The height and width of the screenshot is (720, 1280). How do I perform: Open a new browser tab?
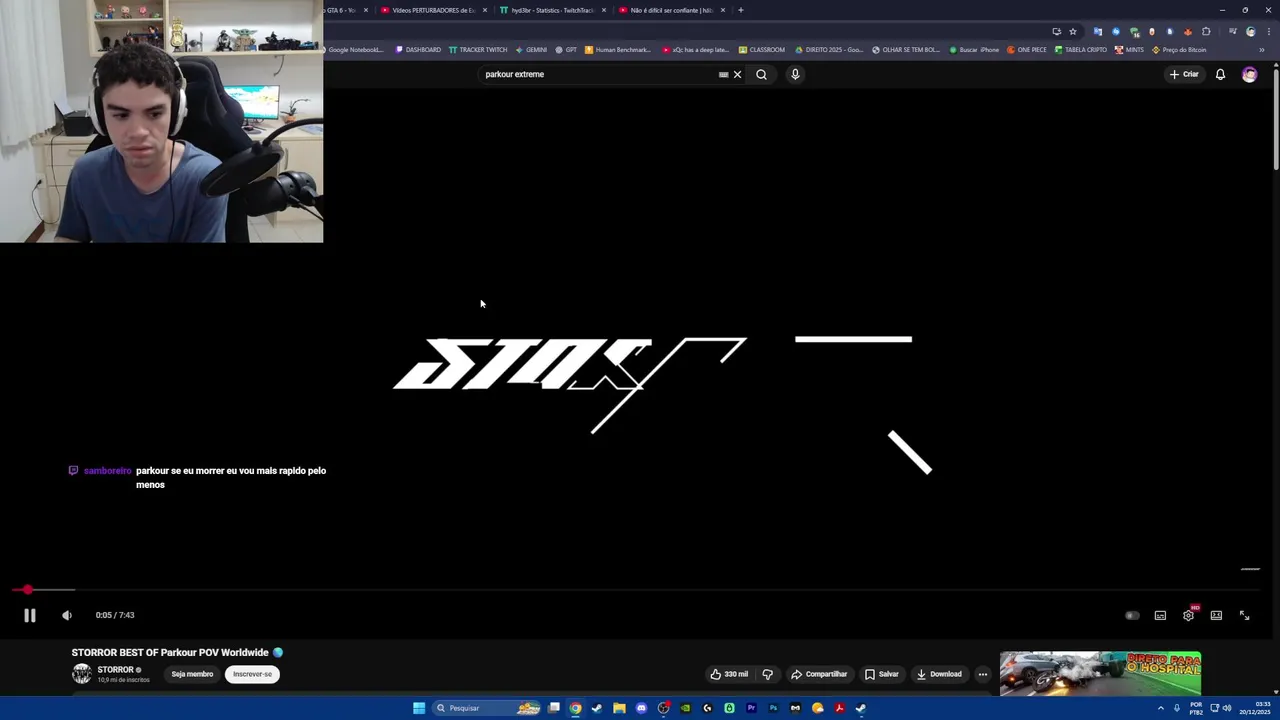741,10
